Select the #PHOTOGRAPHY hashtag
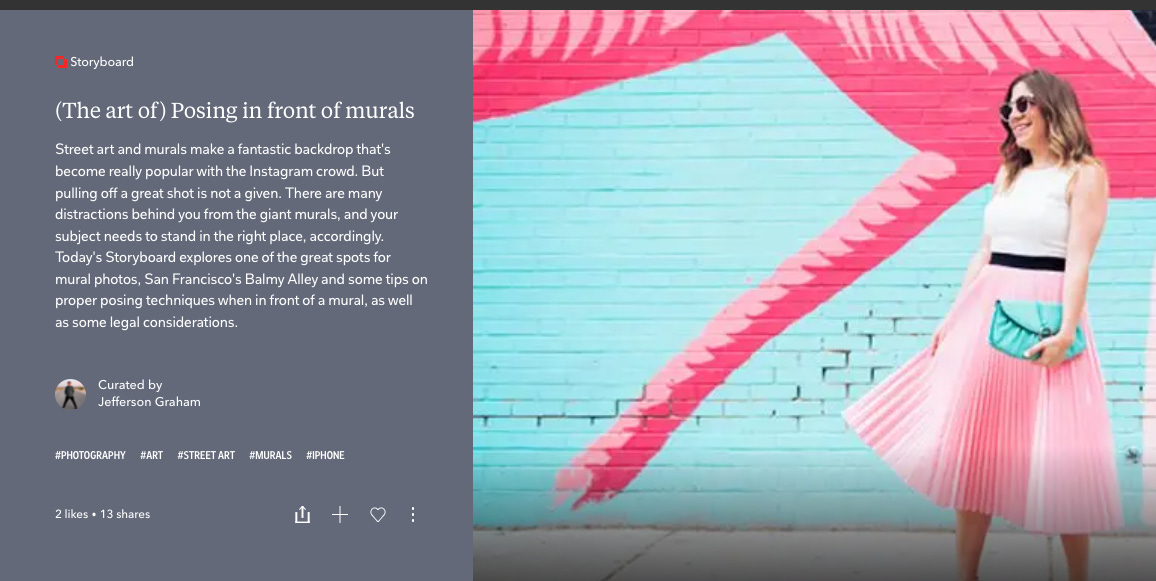This screenshot has width=1156, height=581. [90, 456]
